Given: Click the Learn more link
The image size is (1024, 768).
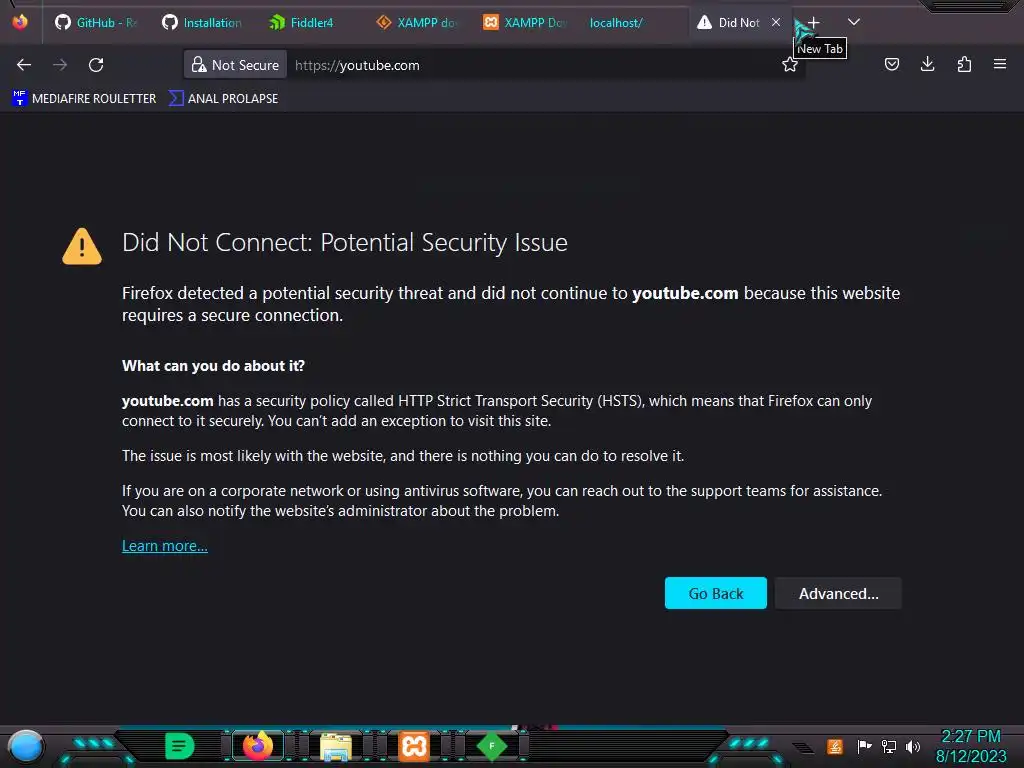Looking at the screenshot, I should tap(165, 546).
